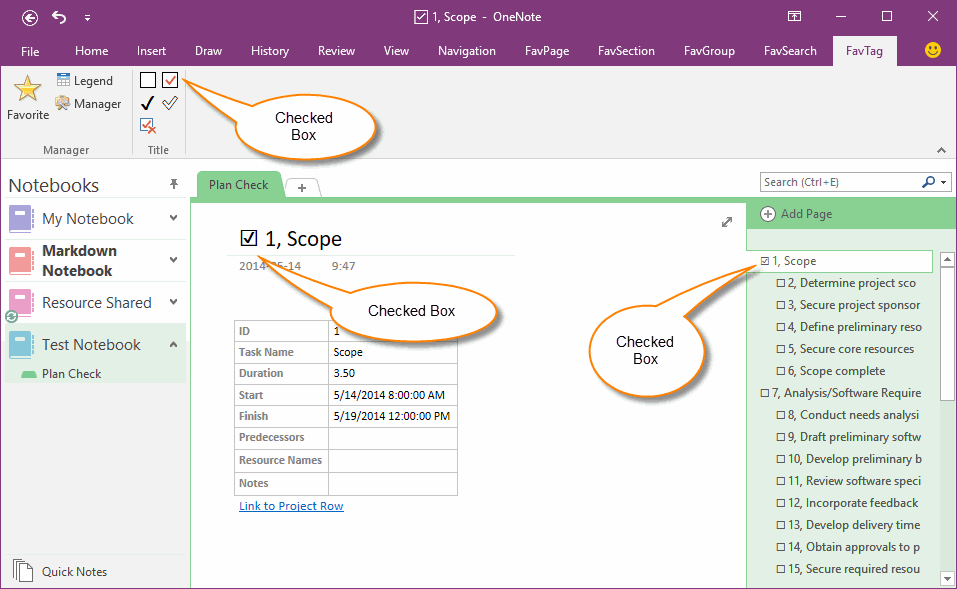Image resolution: width=957 pixels, height=589 pixels.
Task: Click the remove-checkbox icon
Action: (147, 125)
